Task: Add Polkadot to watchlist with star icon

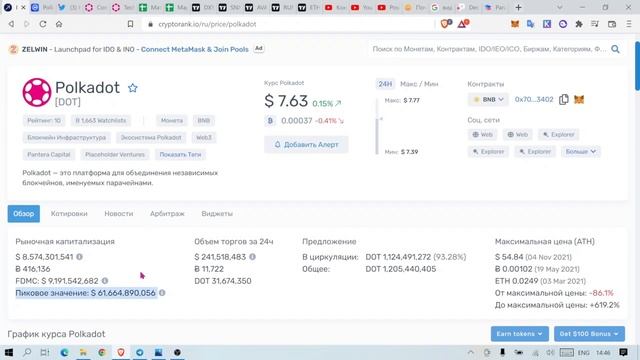Action: tap(132, 88)
